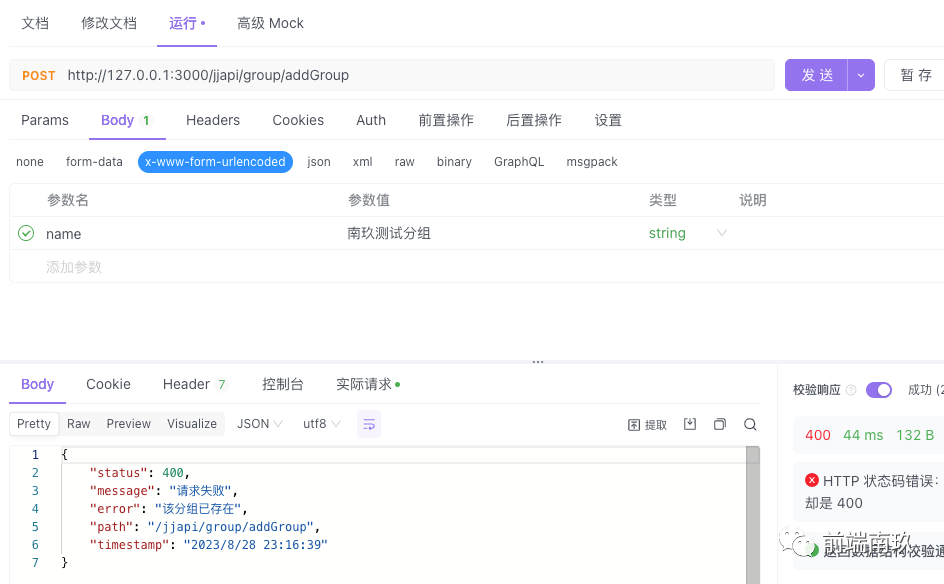Switch to the Headers request tab
The height and width of the screenshot is (584, 944).
pos(213,120)
